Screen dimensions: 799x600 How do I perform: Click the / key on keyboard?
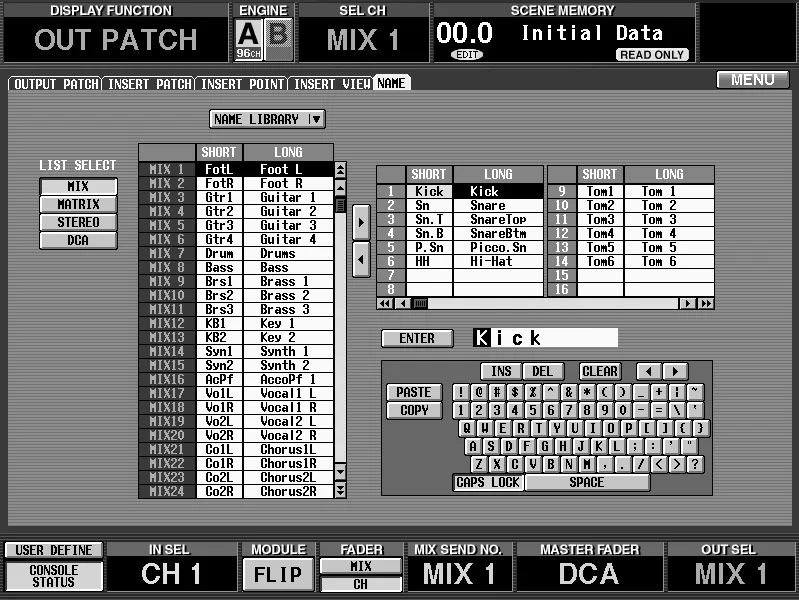[x=641, y=464]
